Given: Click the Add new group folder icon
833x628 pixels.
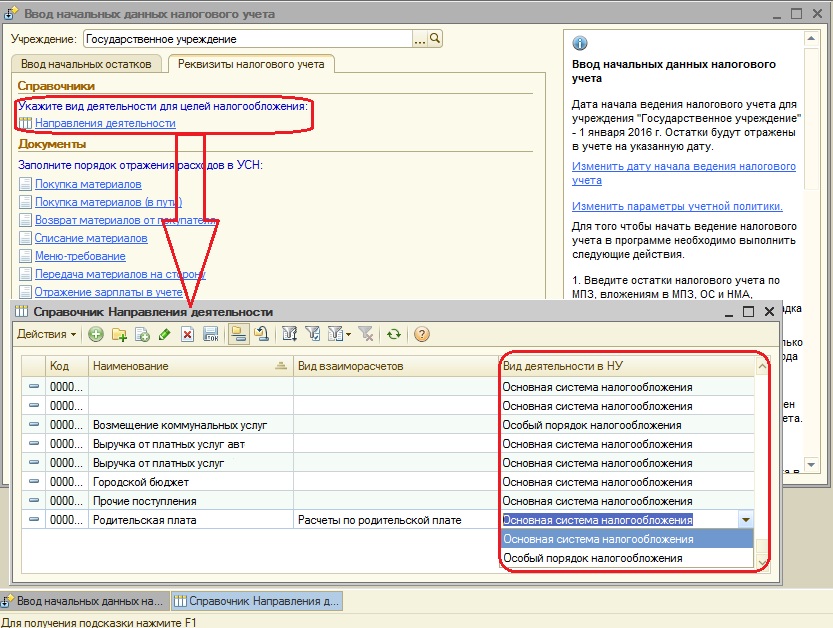Looking at the screenshot, I should coord(119,335).
